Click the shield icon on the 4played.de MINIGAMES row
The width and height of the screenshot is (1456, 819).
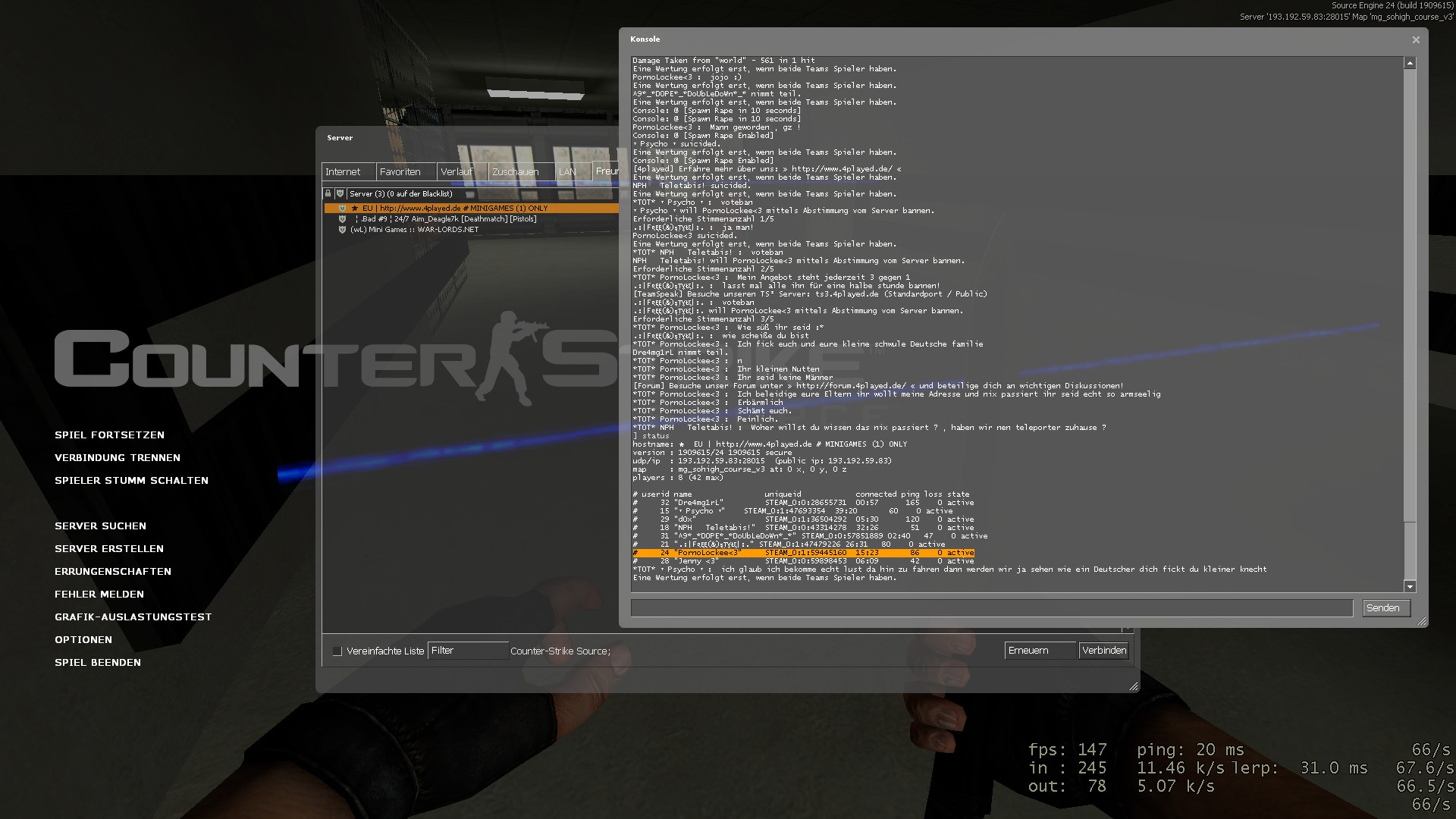[342, 209]
